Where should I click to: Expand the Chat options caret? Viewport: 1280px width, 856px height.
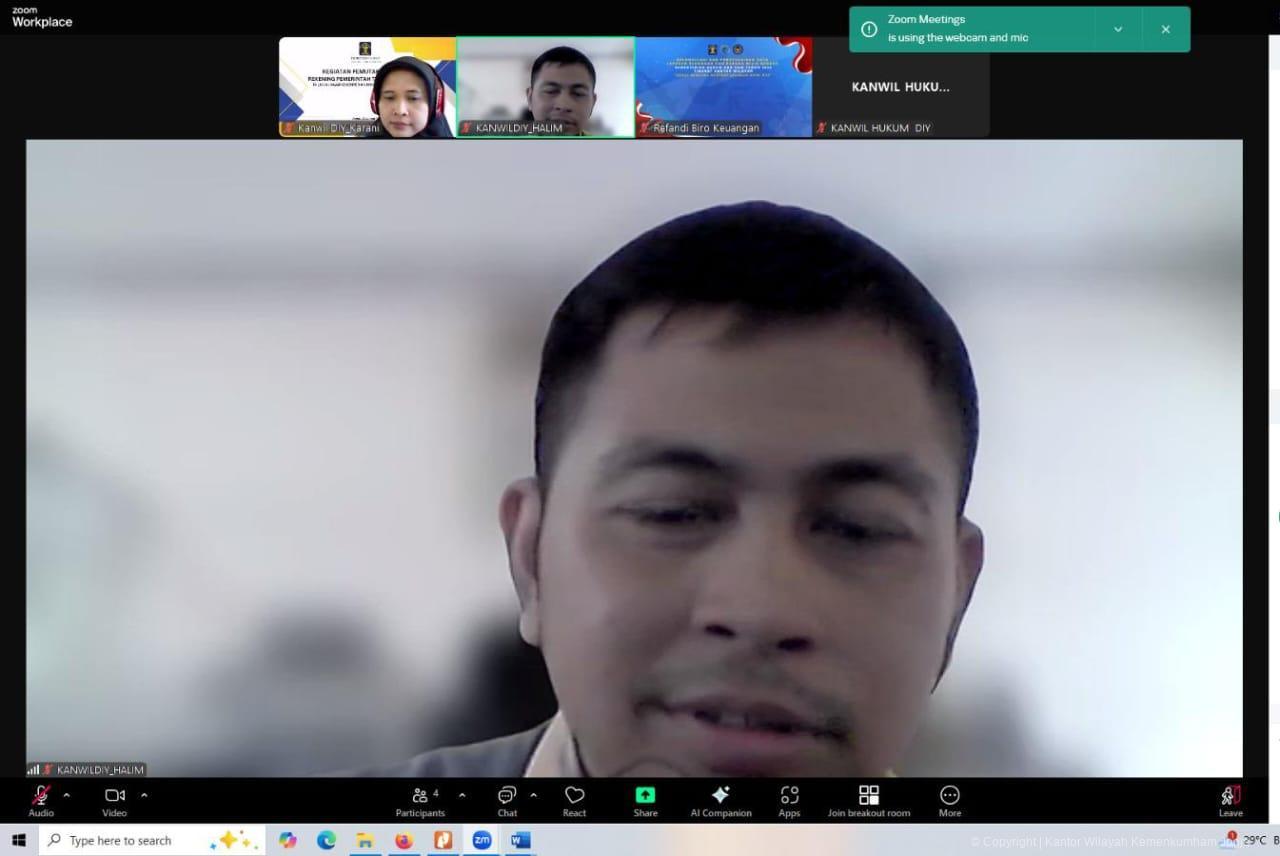tap(533, 795)
